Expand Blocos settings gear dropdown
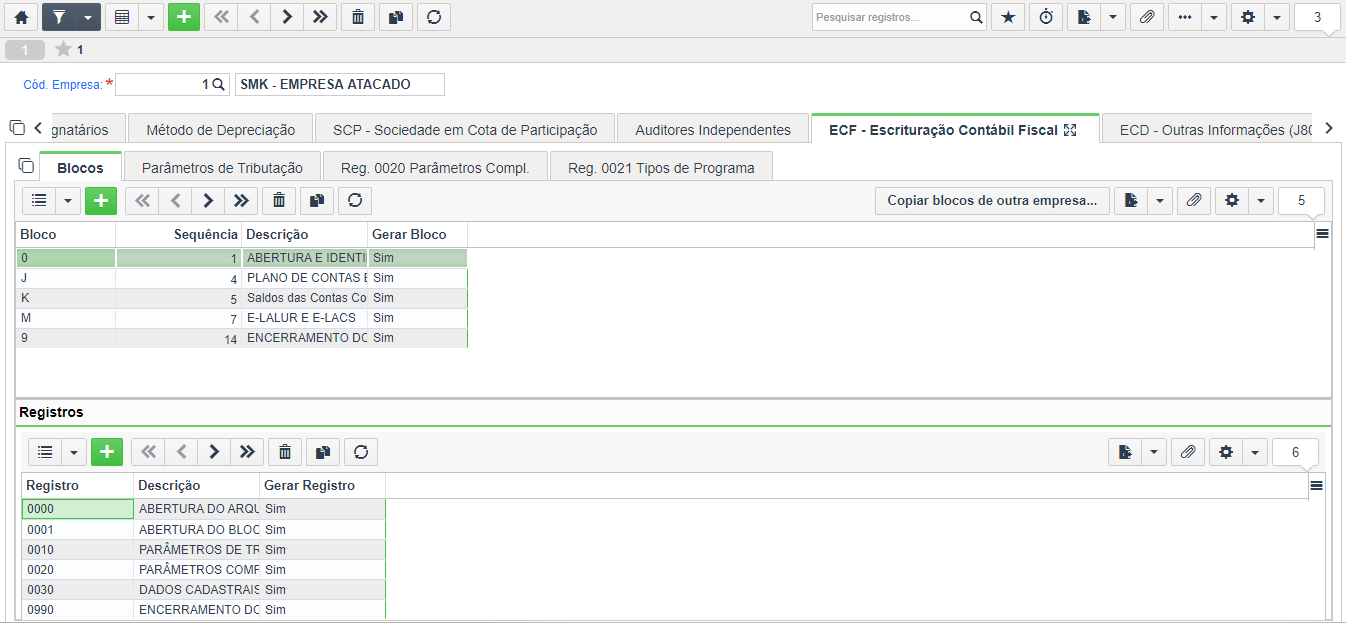This screenshot has width=1346, height=623. point(1261,200)
